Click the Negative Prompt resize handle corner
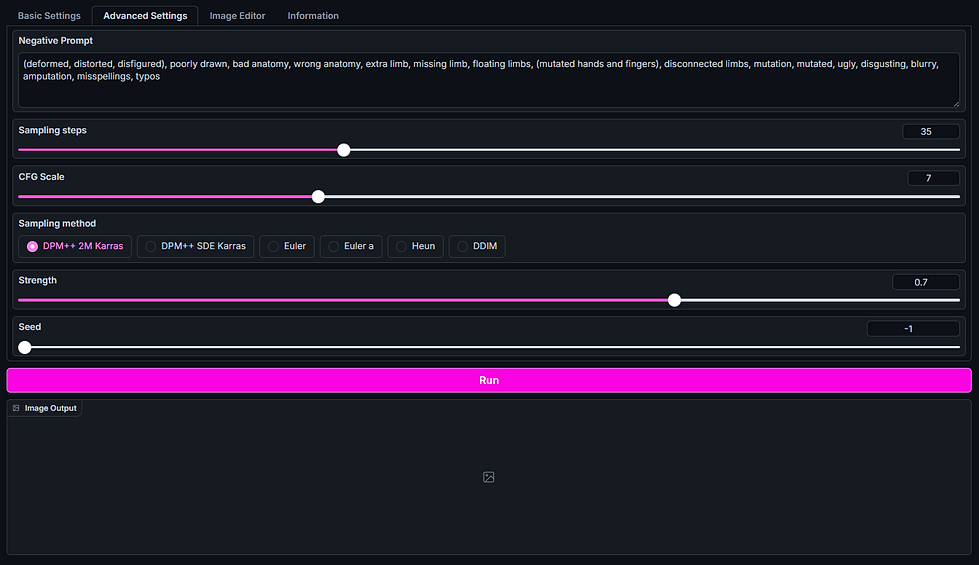The width and height of the screenshot is (979, 565). tap(956, 104)
